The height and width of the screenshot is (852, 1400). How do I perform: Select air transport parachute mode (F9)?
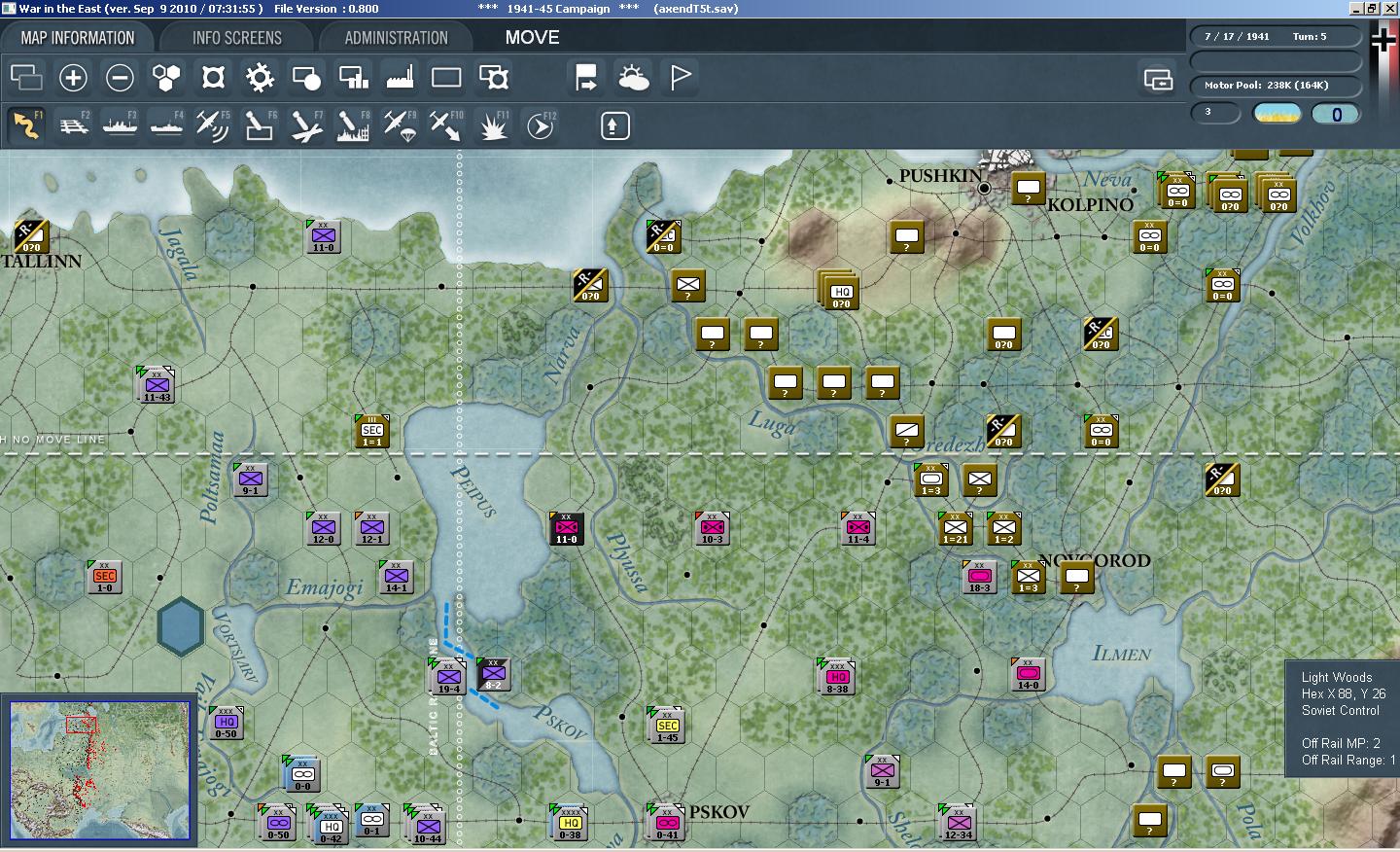(x=400, y=125)
